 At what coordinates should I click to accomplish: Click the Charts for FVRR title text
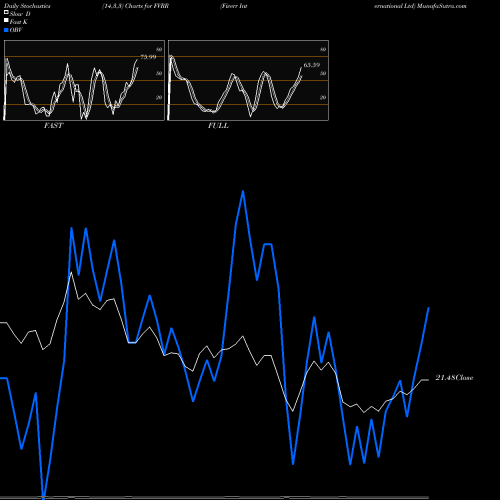tap(147, 6)
